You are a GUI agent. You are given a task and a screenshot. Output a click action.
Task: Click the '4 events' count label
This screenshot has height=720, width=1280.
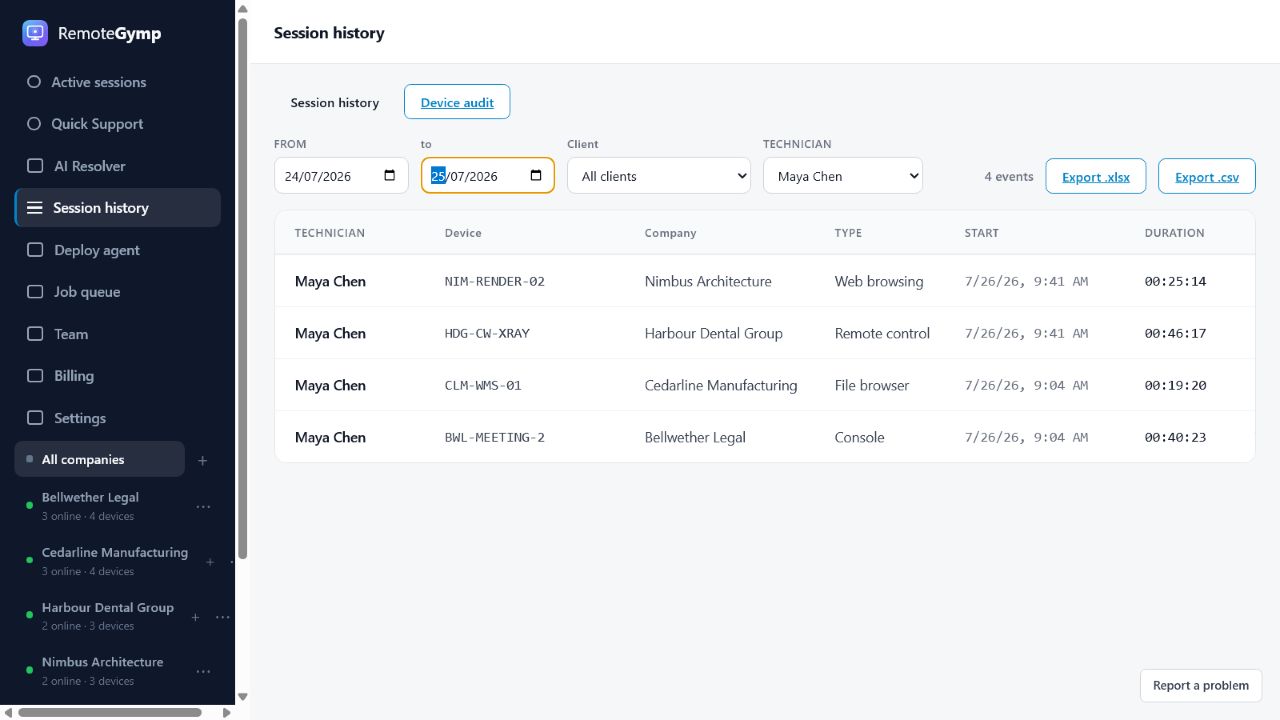coord(1009,176)
